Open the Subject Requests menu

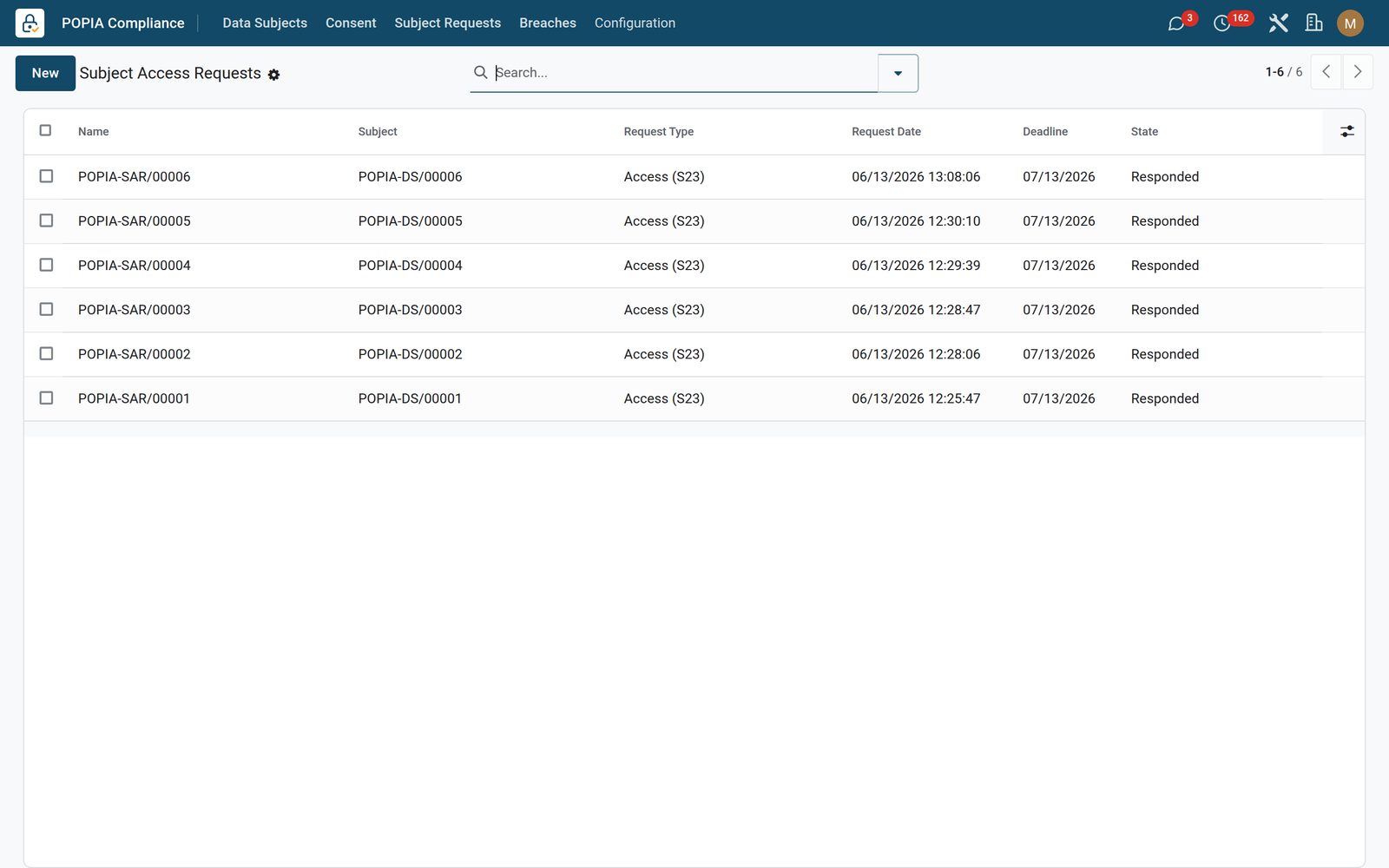click(x=447, y=23)
